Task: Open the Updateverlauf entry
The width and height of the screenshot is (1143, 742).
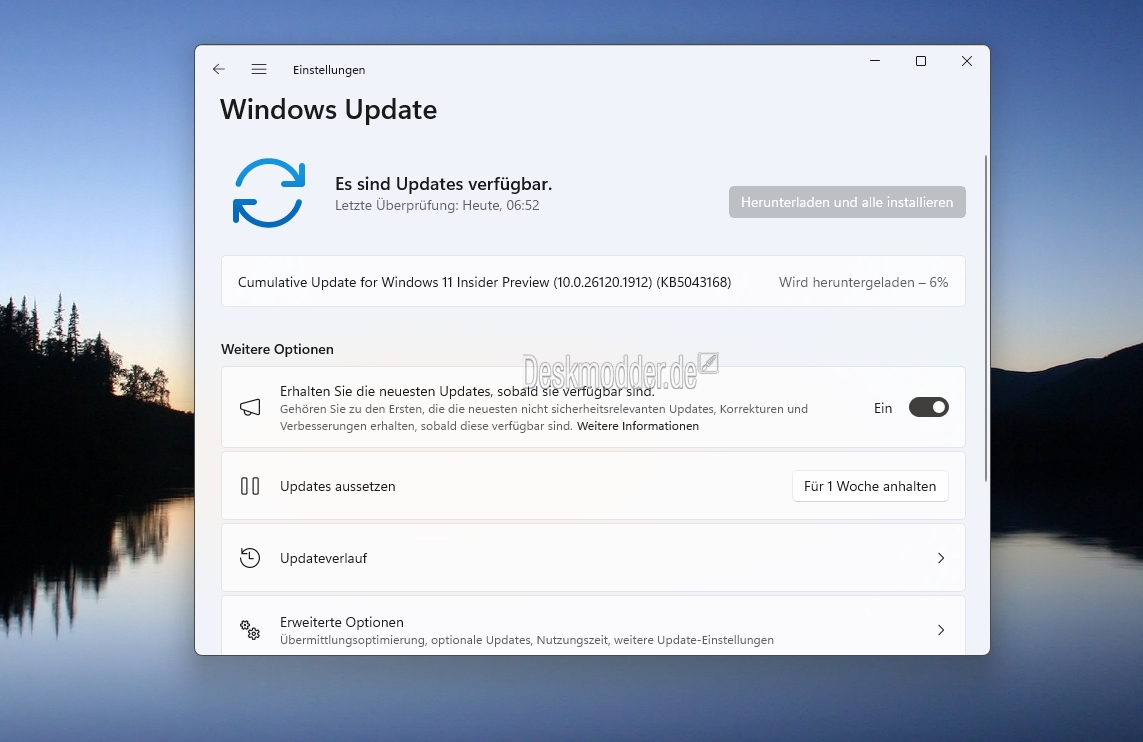Action: pos(593,558)
